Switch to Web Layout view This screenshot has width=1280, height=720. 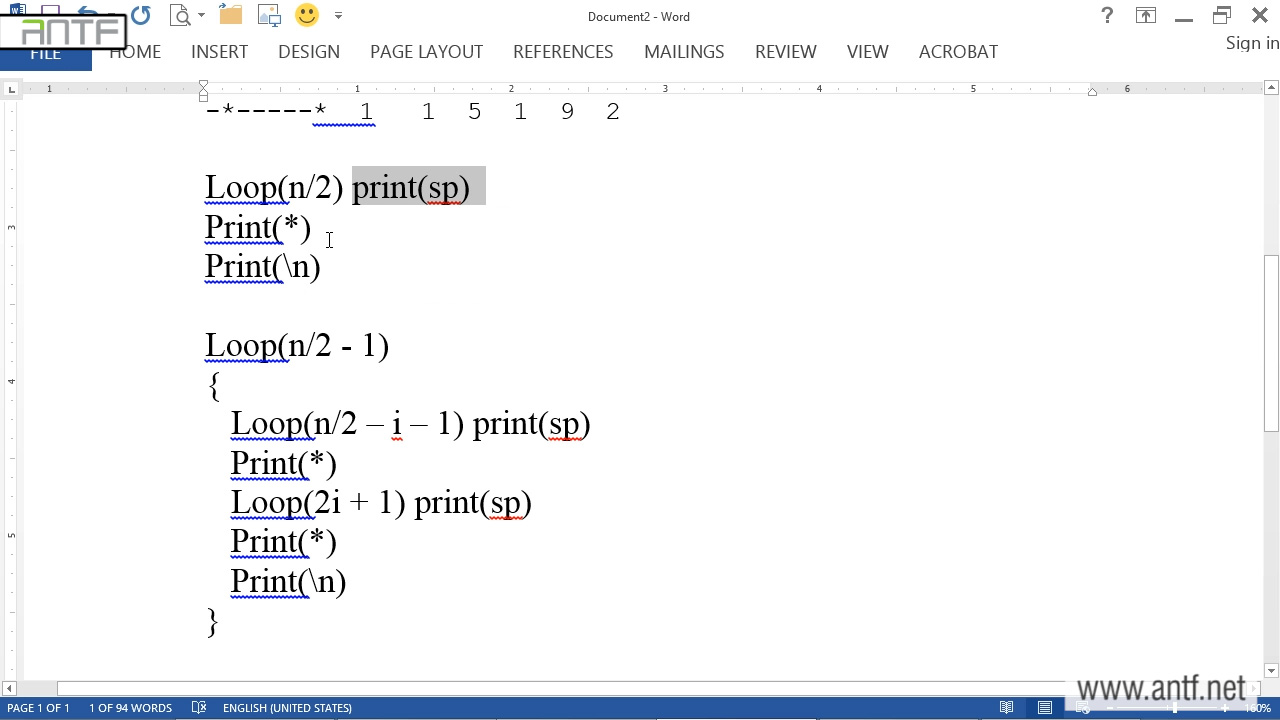click(1083, 708)
